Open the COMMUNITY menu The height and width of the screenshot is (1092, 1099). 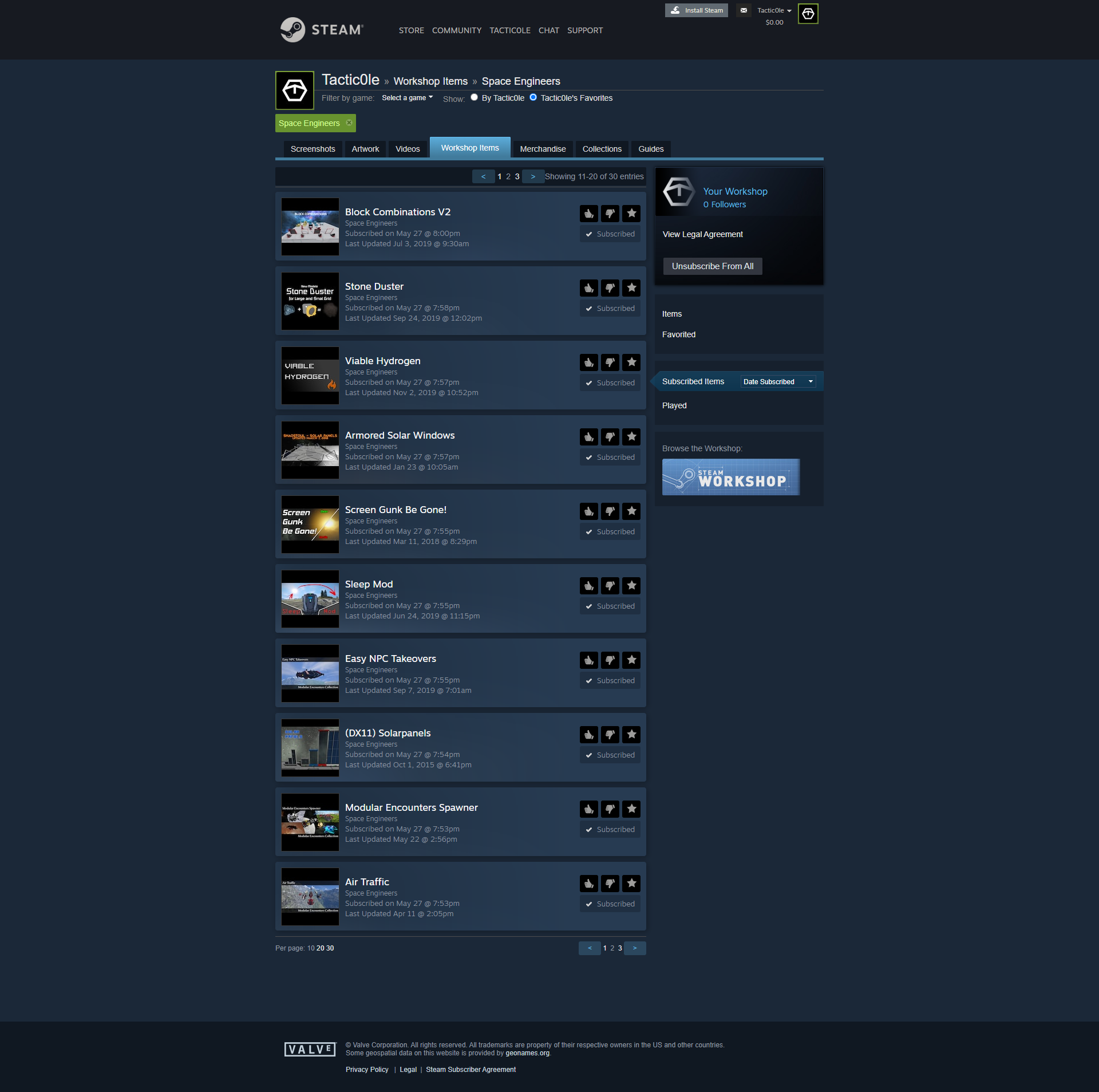coord(456,30)
